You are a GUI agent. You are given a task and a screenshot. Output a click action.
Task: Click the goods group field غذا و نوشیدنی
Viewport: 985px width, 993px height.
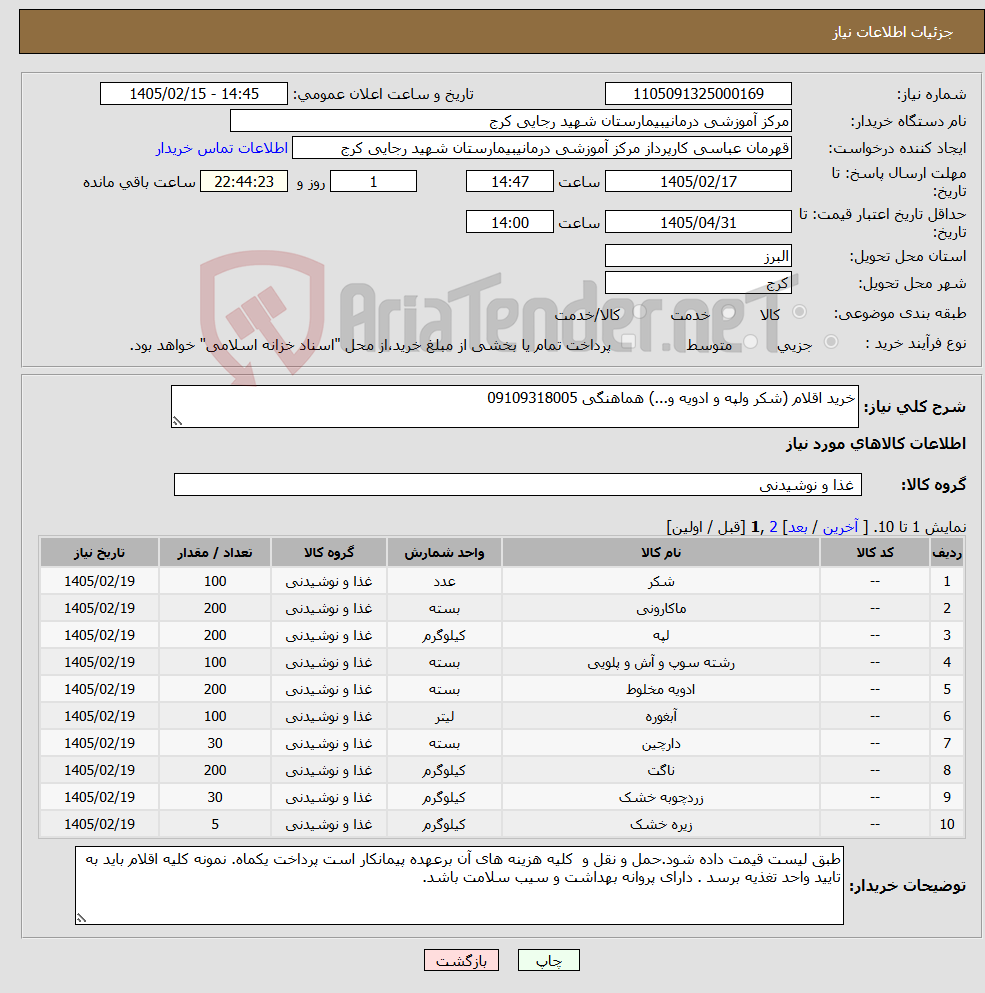click(x=518, y=484)
